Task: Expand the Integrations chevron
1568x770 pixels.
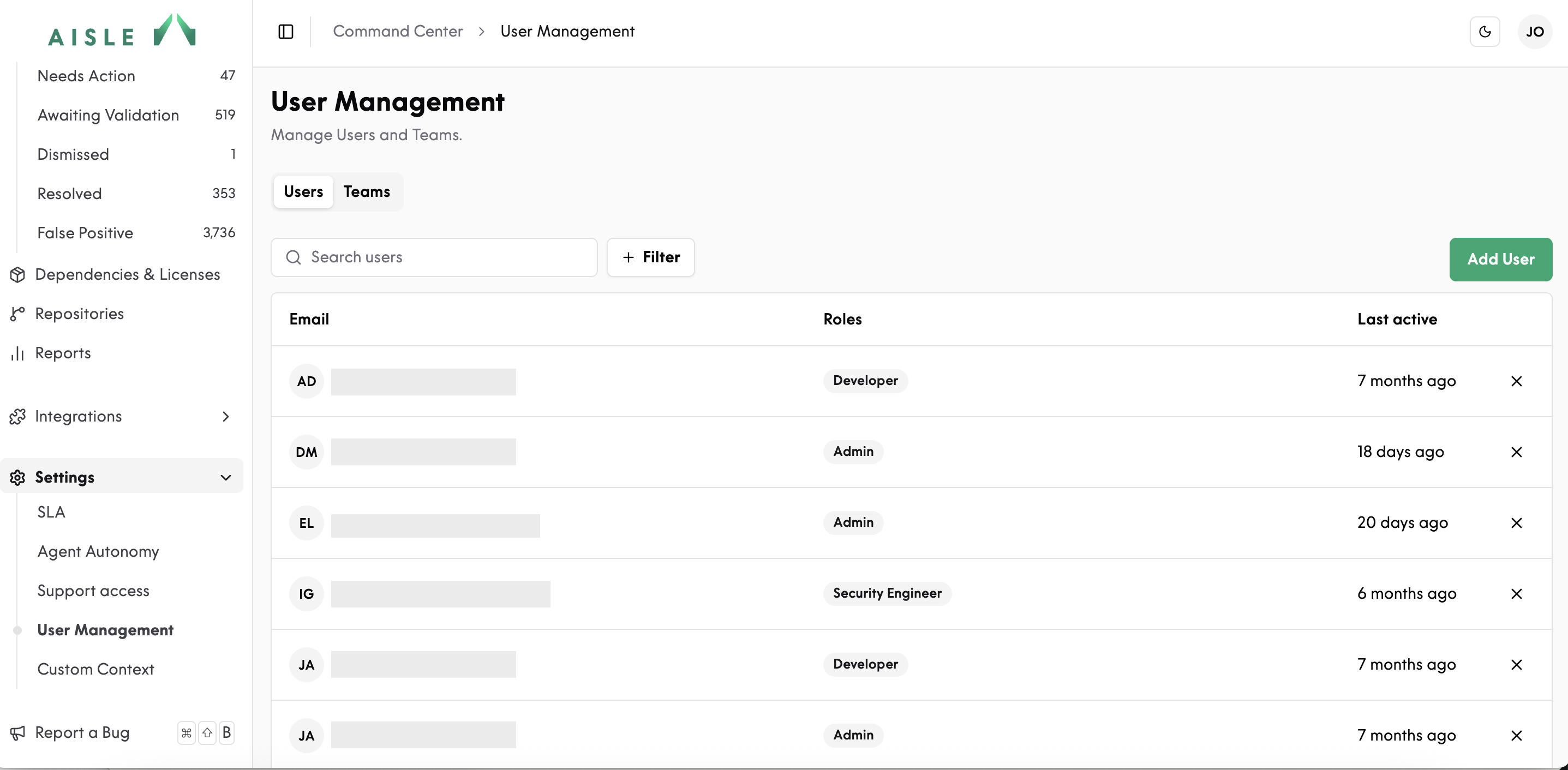Action: pyautogui.click(x=226, y=417)
